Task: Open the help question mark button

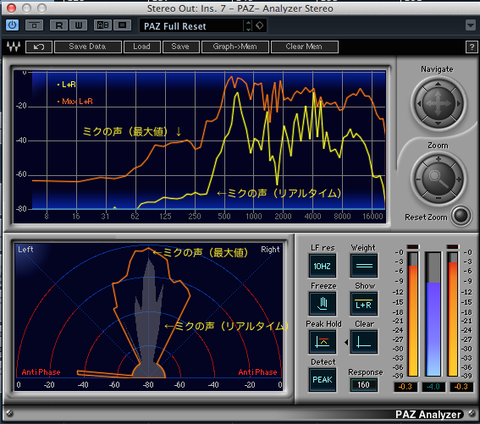Action: click(x=471, y=47)
